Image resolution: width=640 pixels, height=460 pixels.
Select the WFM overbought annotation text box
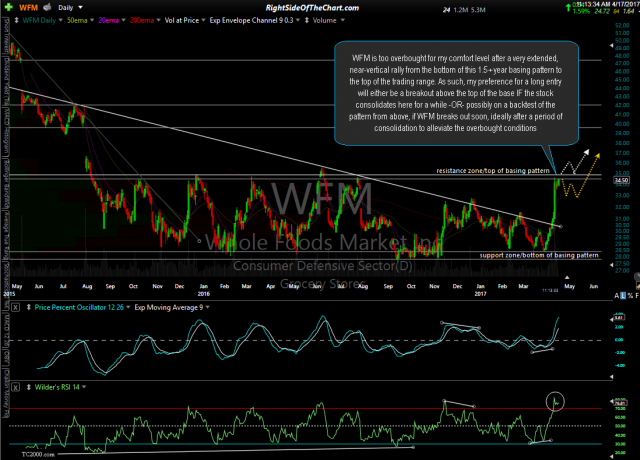pyautogui.click(x=456, y=93)
